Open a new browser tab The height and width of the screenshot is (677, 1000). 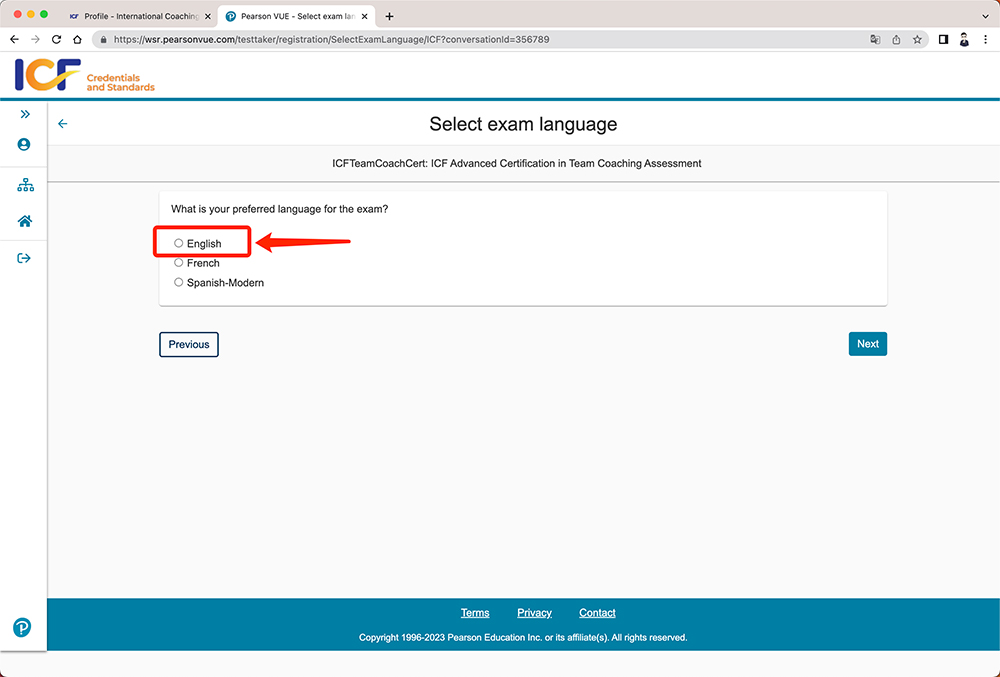pyautogui.click(x=389, y=16)
